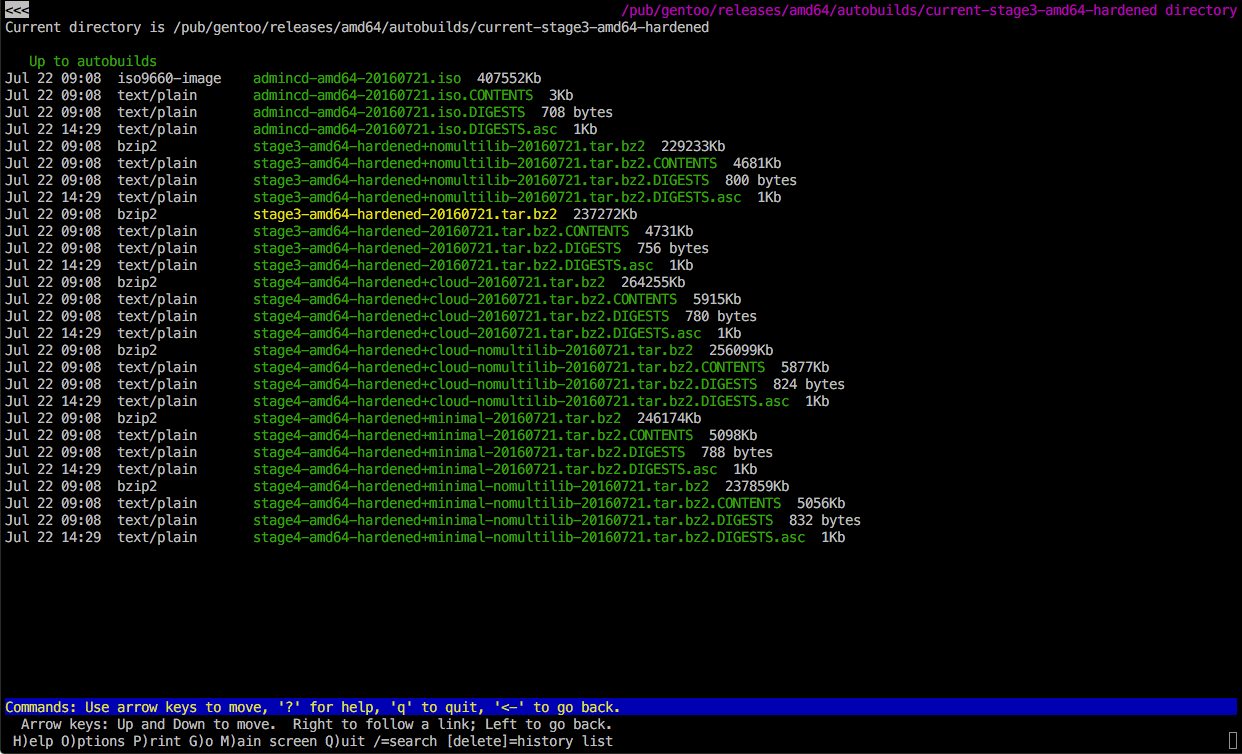Open admincd-amd64-20160721.iso.CONTENTS link
The image size is (1242, 754).
pyautogui.click(x=393, y=95)
